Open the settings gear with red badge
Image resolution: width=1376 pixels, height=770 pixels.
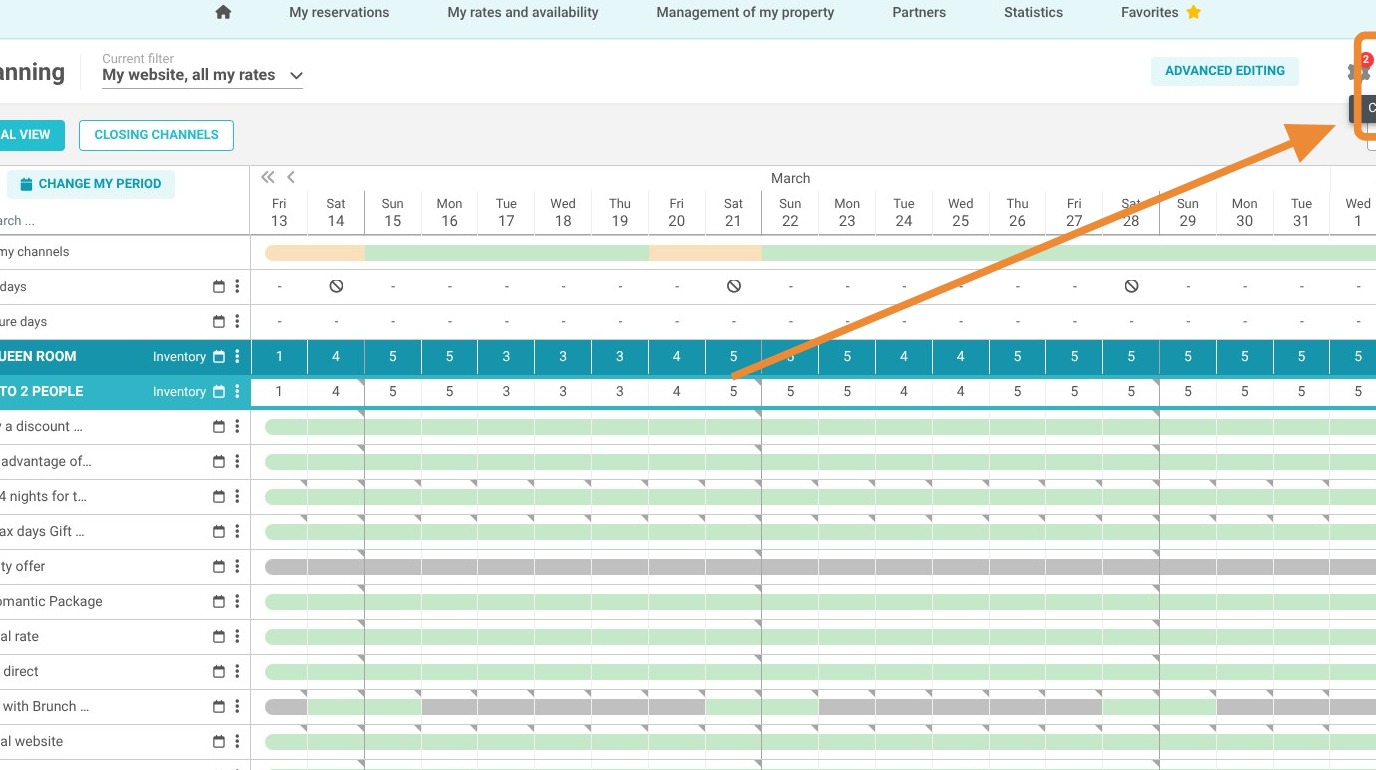point(1359,70)
